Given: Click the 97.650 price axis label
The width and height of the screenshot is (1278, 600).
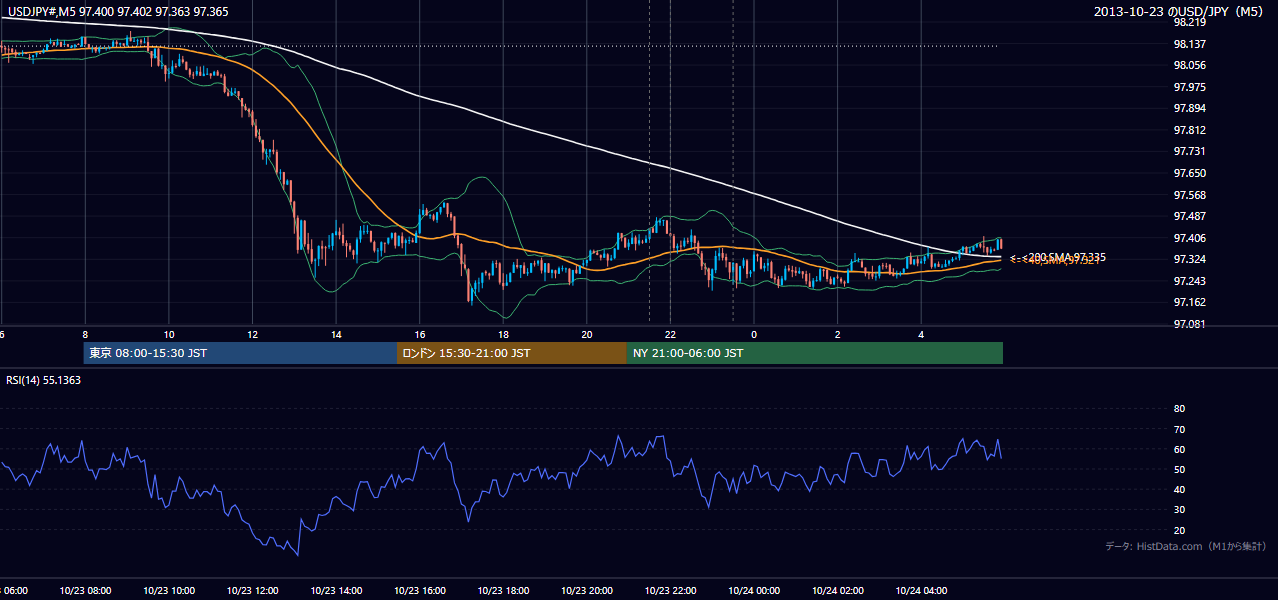Looking at the screenshot, I should point(1189,173).
